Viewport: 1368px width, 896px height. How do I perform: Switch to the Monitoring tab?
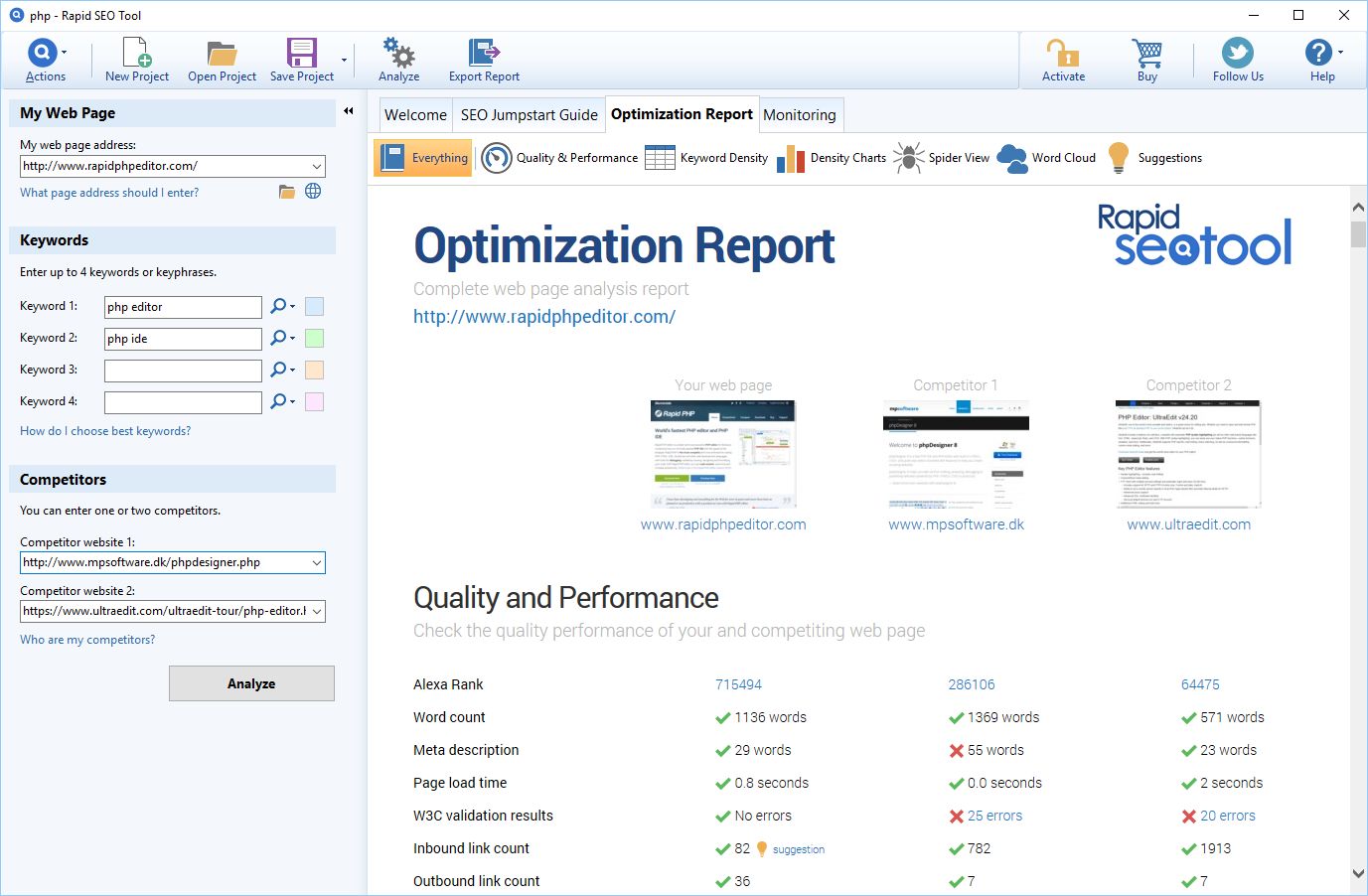(800, 115)
